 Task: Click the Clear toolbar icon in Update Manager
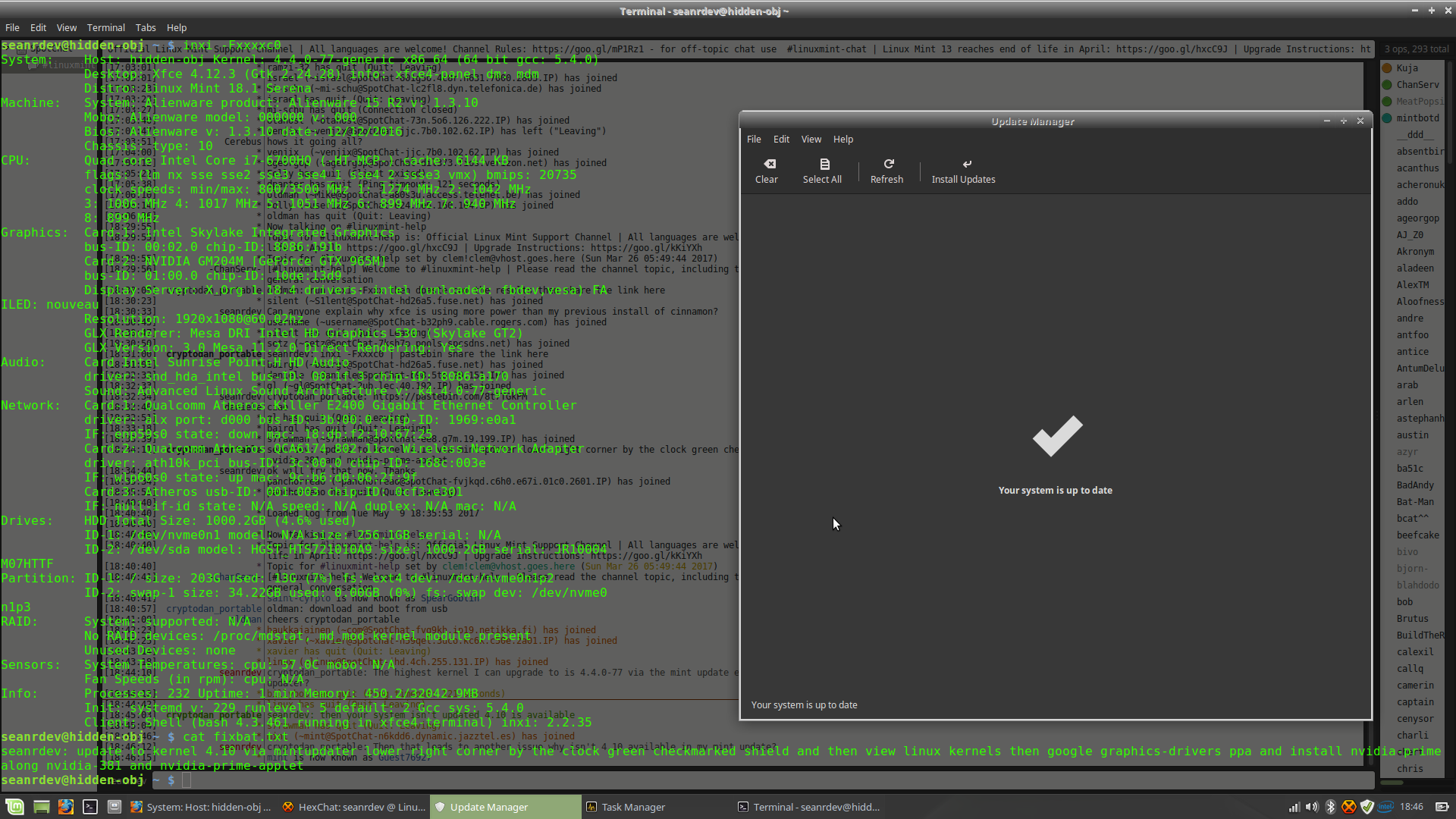point(766,171)
